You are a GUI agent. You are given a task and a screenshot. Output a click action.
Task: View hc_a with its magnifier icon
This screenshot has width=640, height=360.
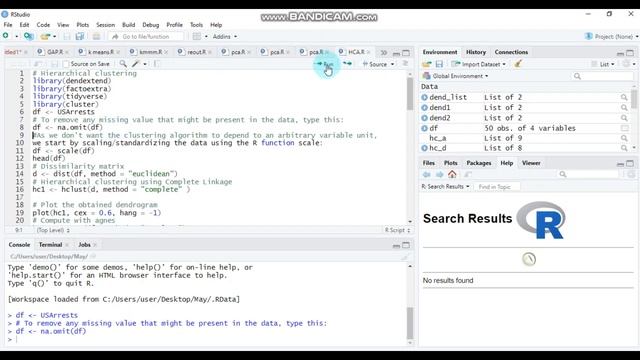tap(624, 138)
